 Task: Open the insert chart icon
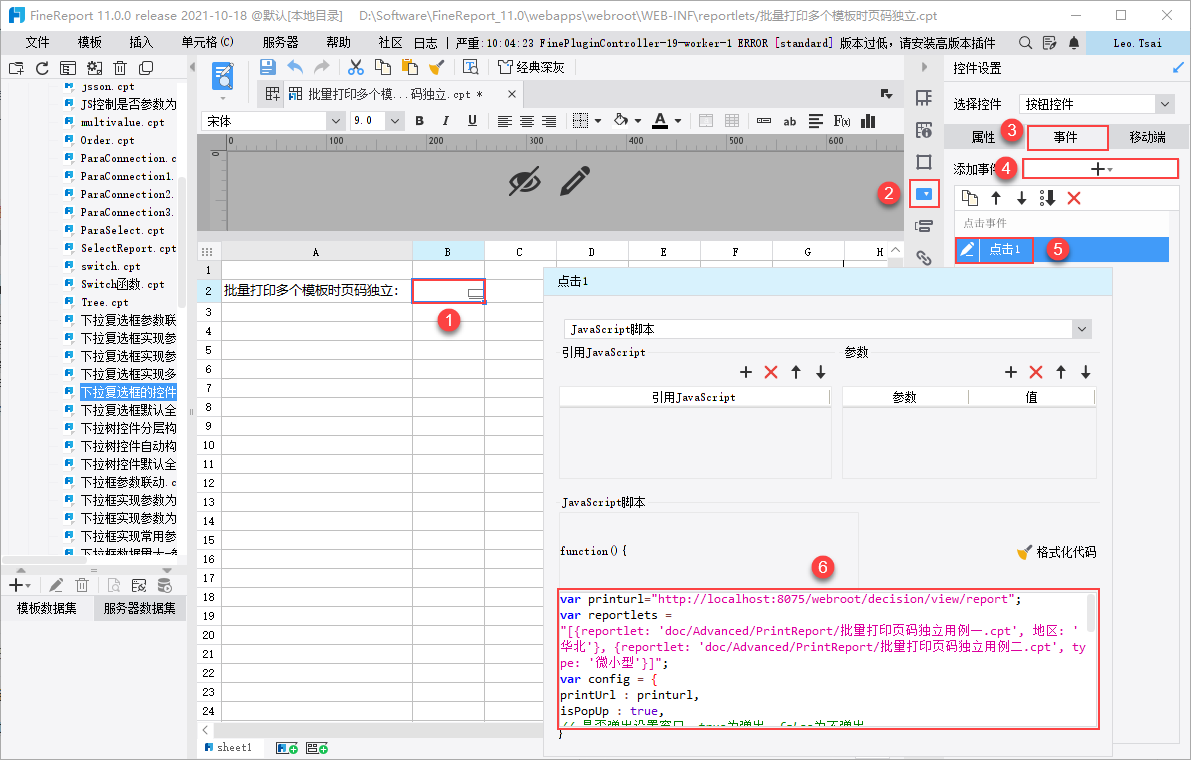[x=868, y=121]
